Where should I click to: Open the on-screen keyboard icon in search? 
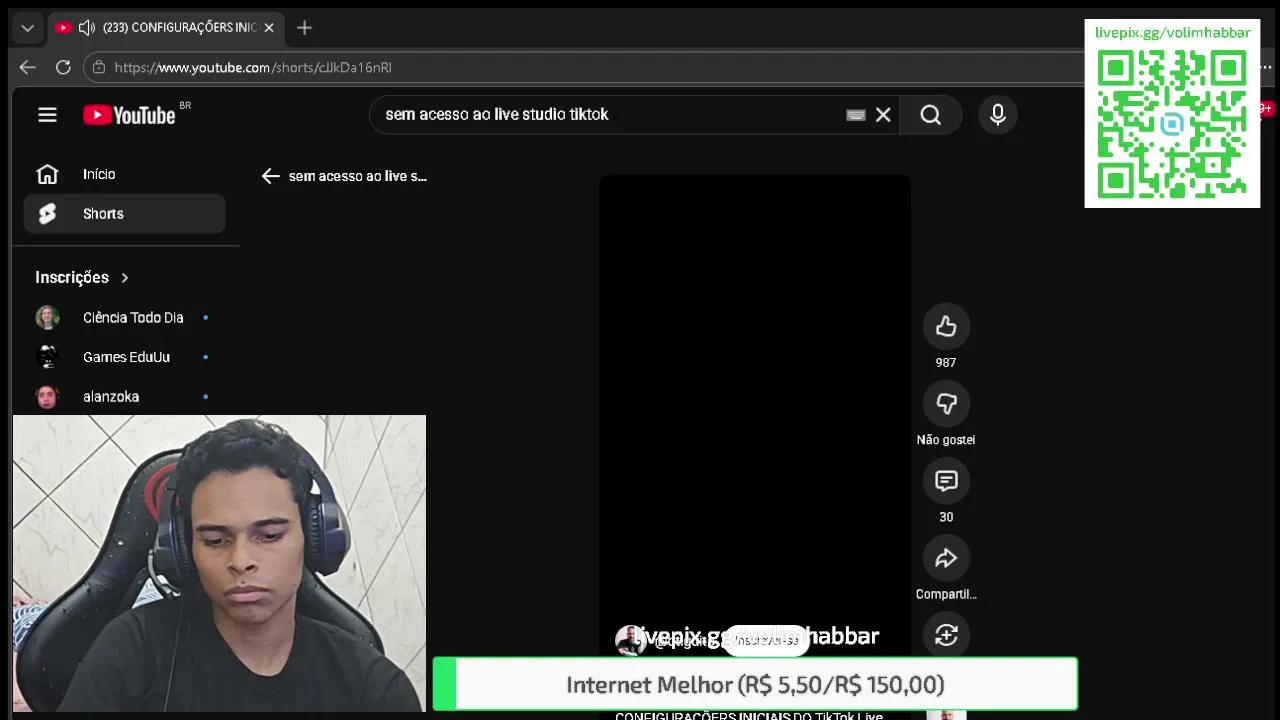[x=856, y=115]
